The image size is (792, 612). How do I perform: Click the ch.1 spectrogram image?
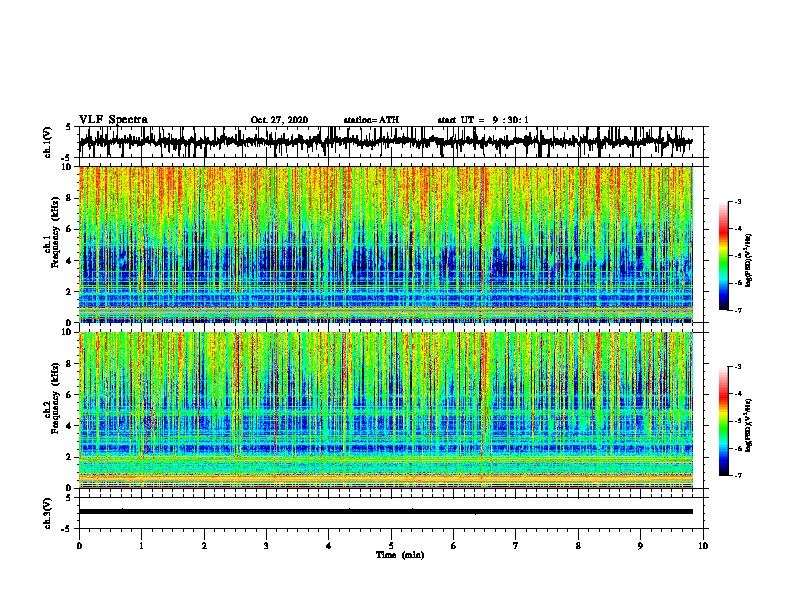[x=385, y=244]
